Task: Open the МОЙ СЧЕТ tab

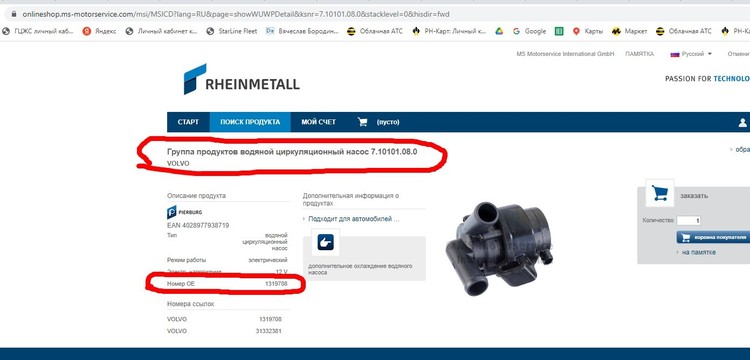Action: tap(319, 122)
